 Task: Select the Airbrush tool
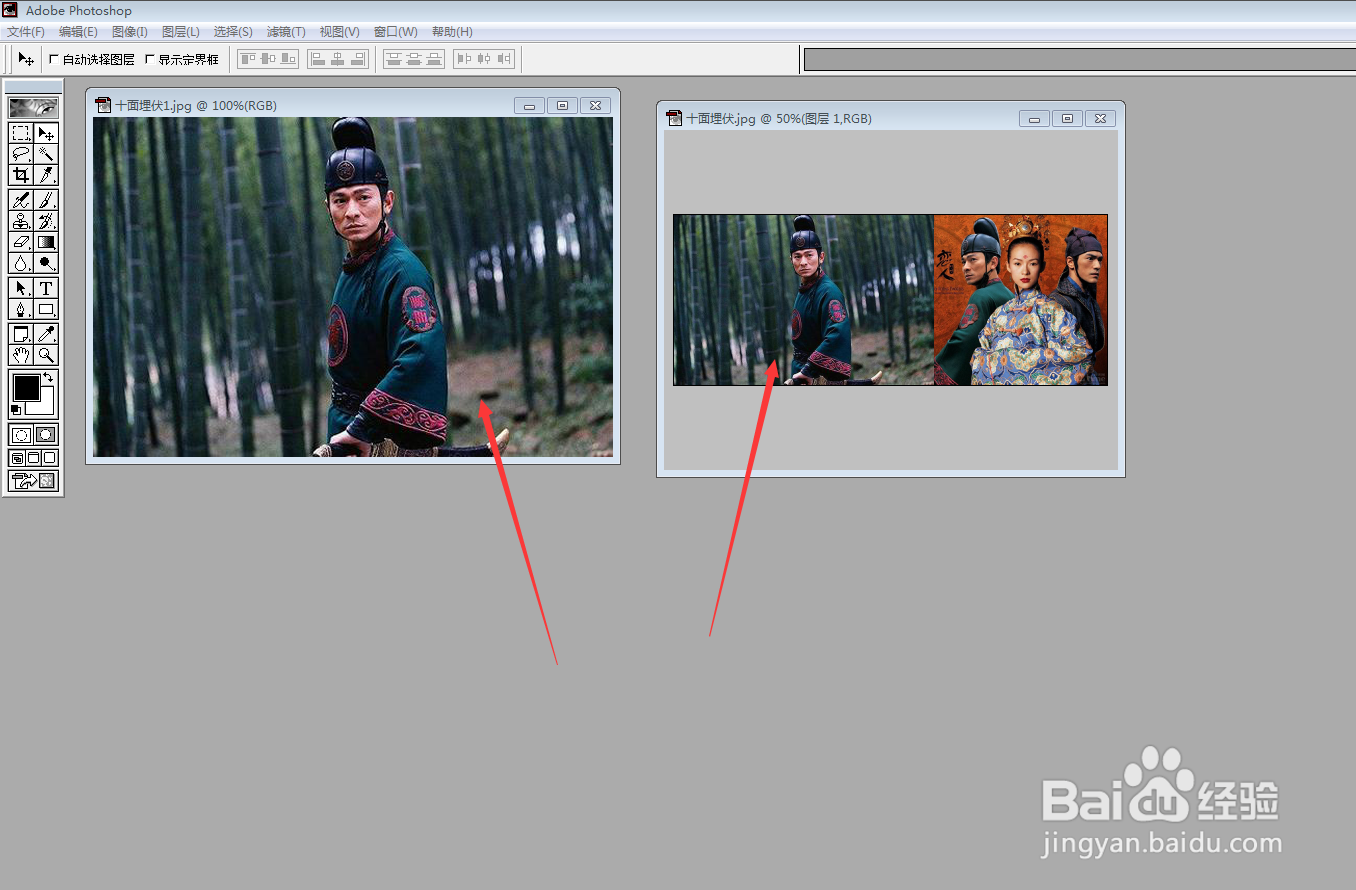pyautogui.click(x=21, y=200)
